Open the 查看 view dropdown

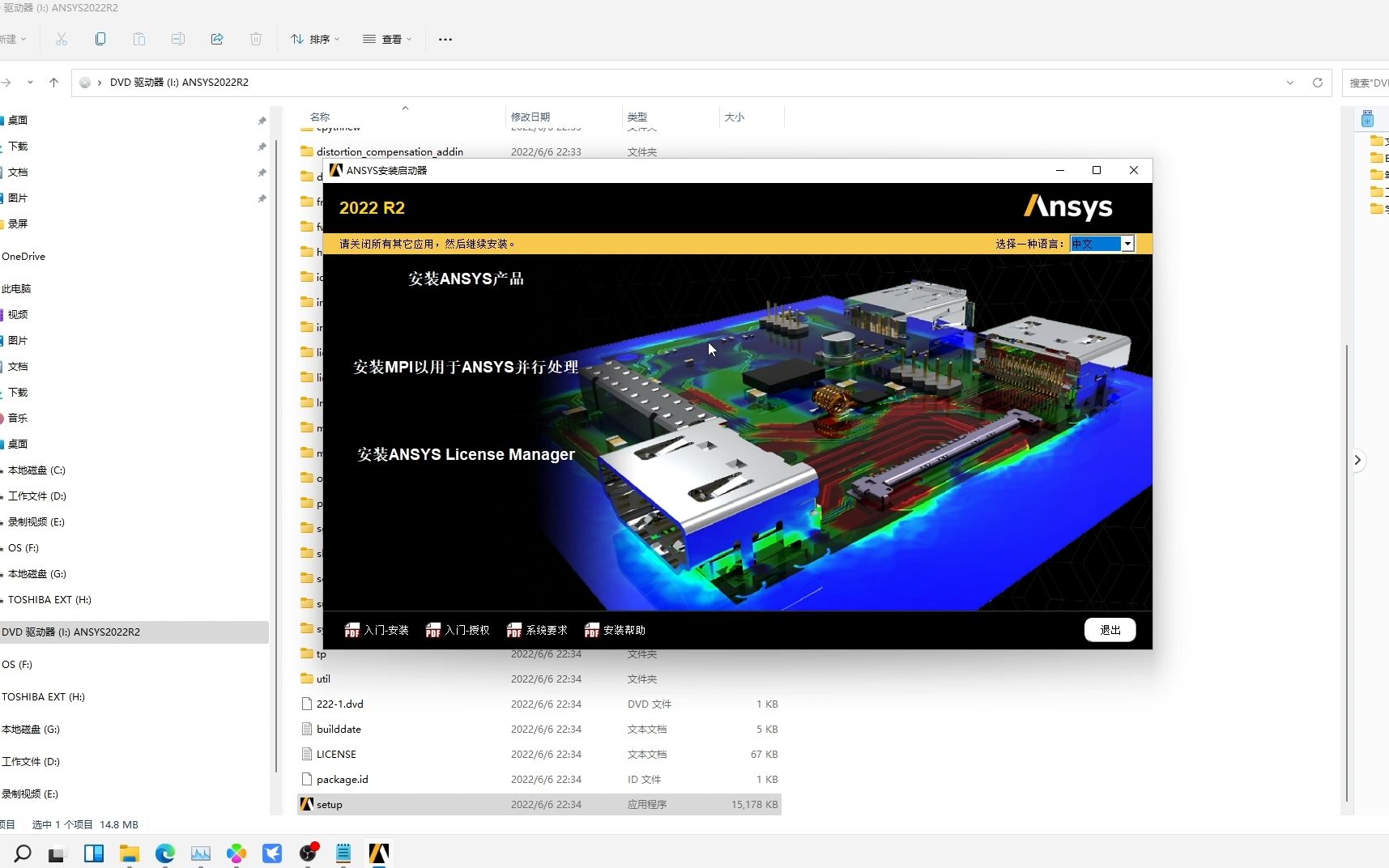click(x=387, y=39)
